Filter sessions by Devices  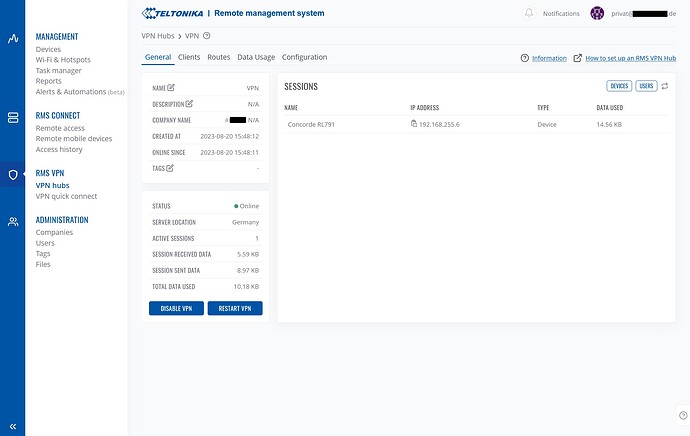click(x=619, y=86)
